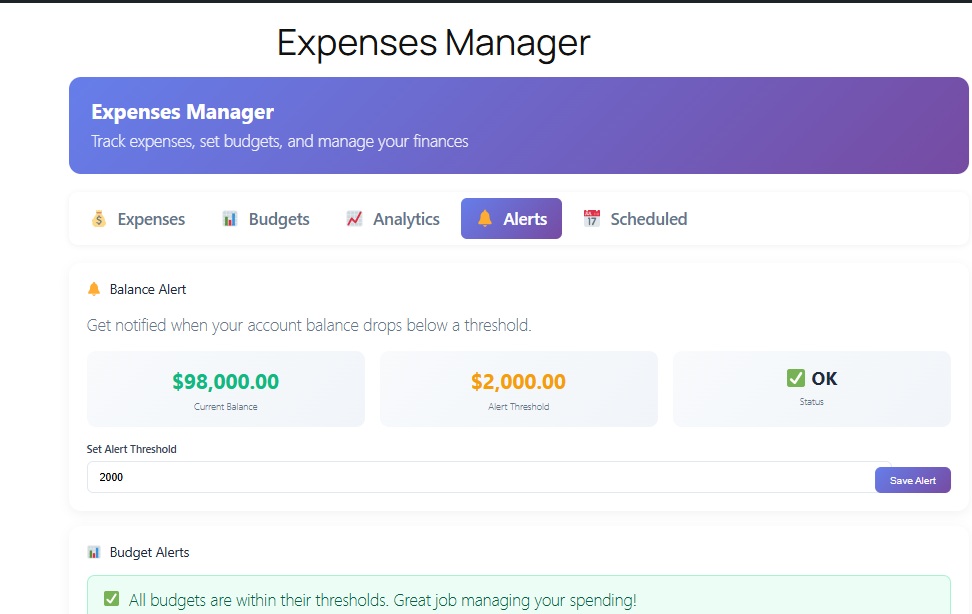Click the green check in budgets message
The width and height of the screenshot is (972, 614).
click(112, 600)
